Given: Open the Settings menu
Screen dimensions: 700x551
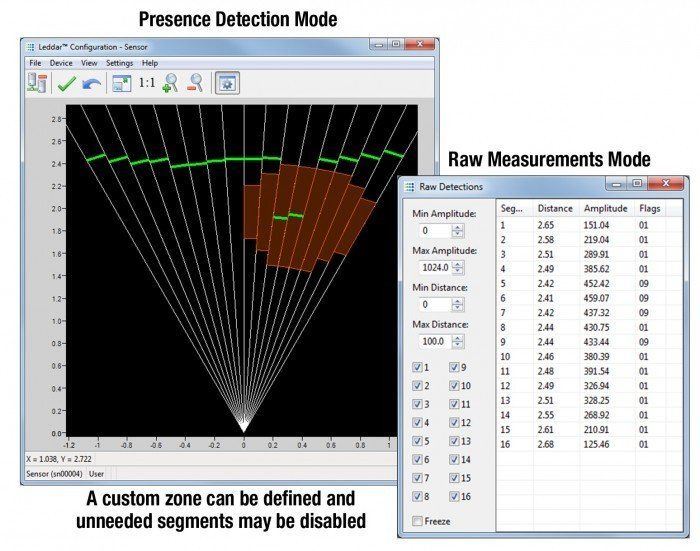Looking at the screenshot, I should click(119, 63).
